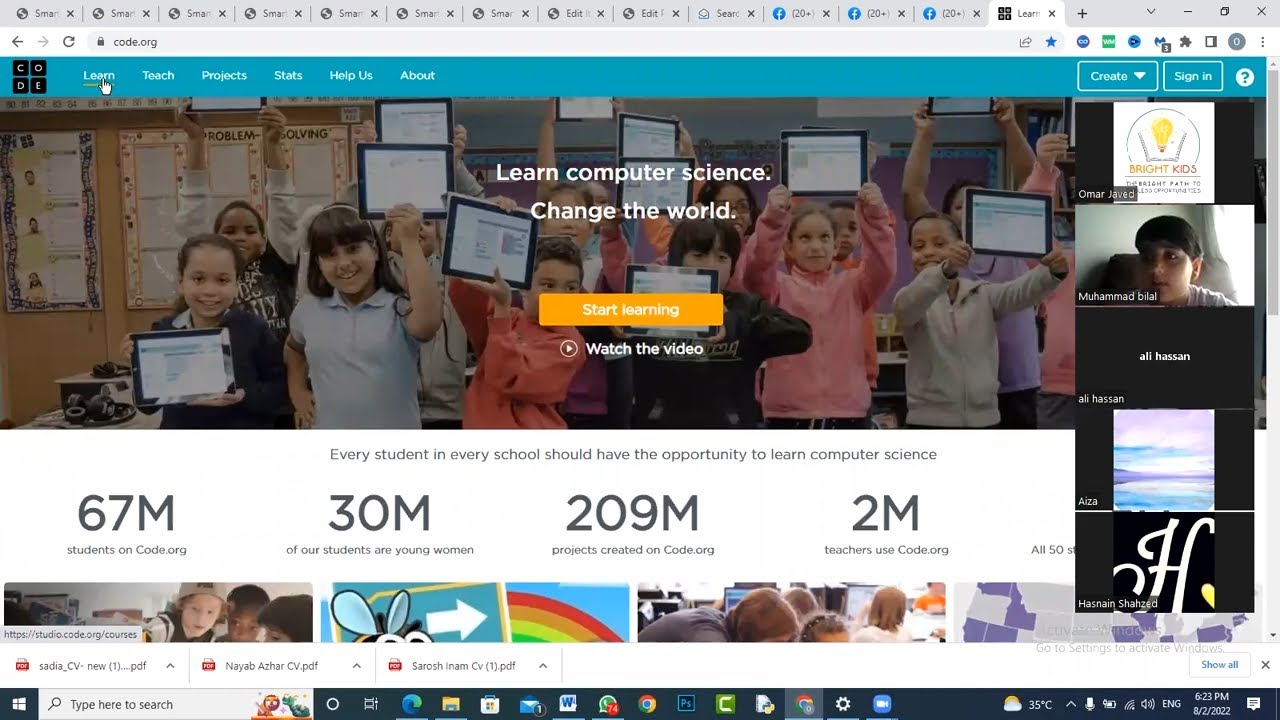Click Watch the video link

click(x=644, y=349)
